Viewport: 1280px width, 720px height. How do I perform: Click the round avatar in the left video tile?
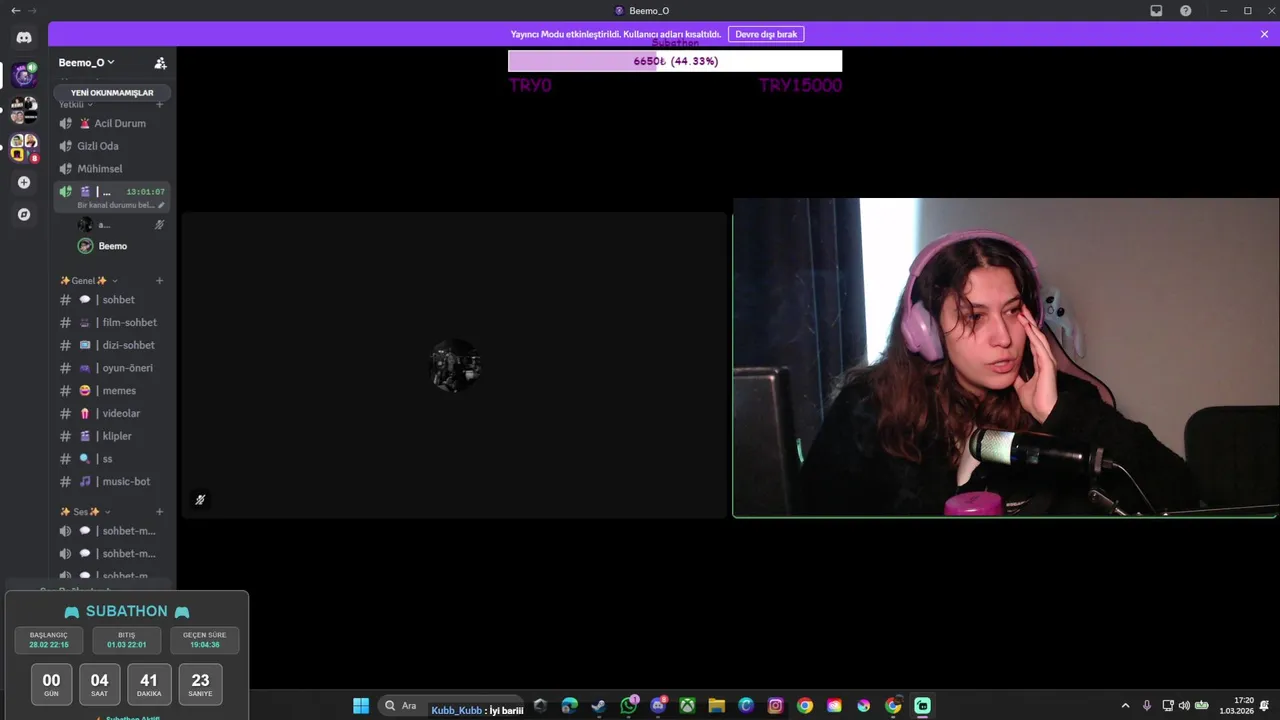tap(455, 365)
